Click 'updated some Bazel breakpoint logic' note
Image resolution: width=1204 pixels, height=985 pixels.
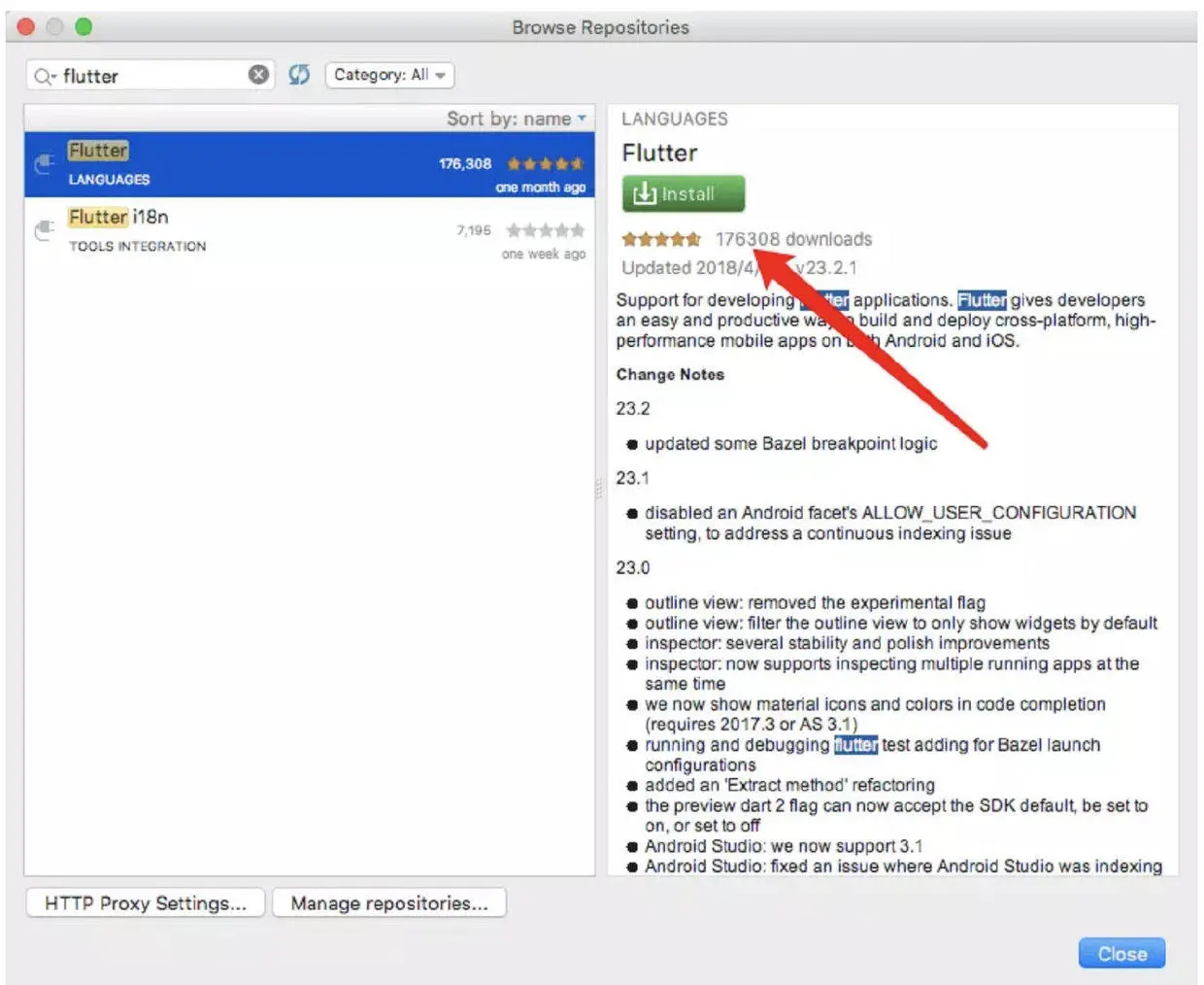(790, 444)
